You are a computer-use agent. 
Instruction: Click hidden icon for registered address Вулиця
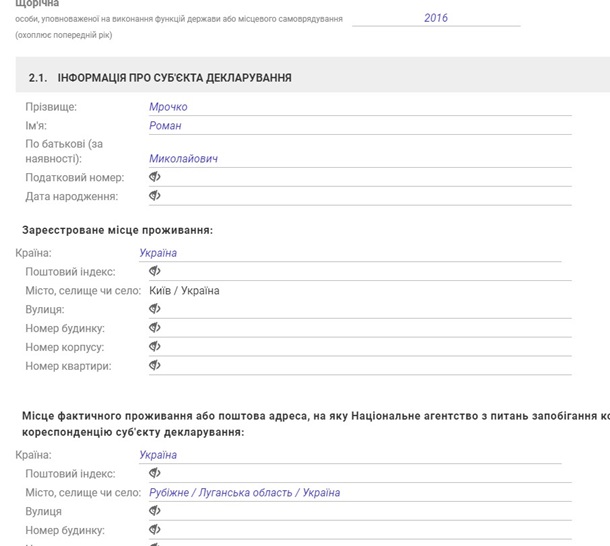pyautogui.click(x=155, y=309)
